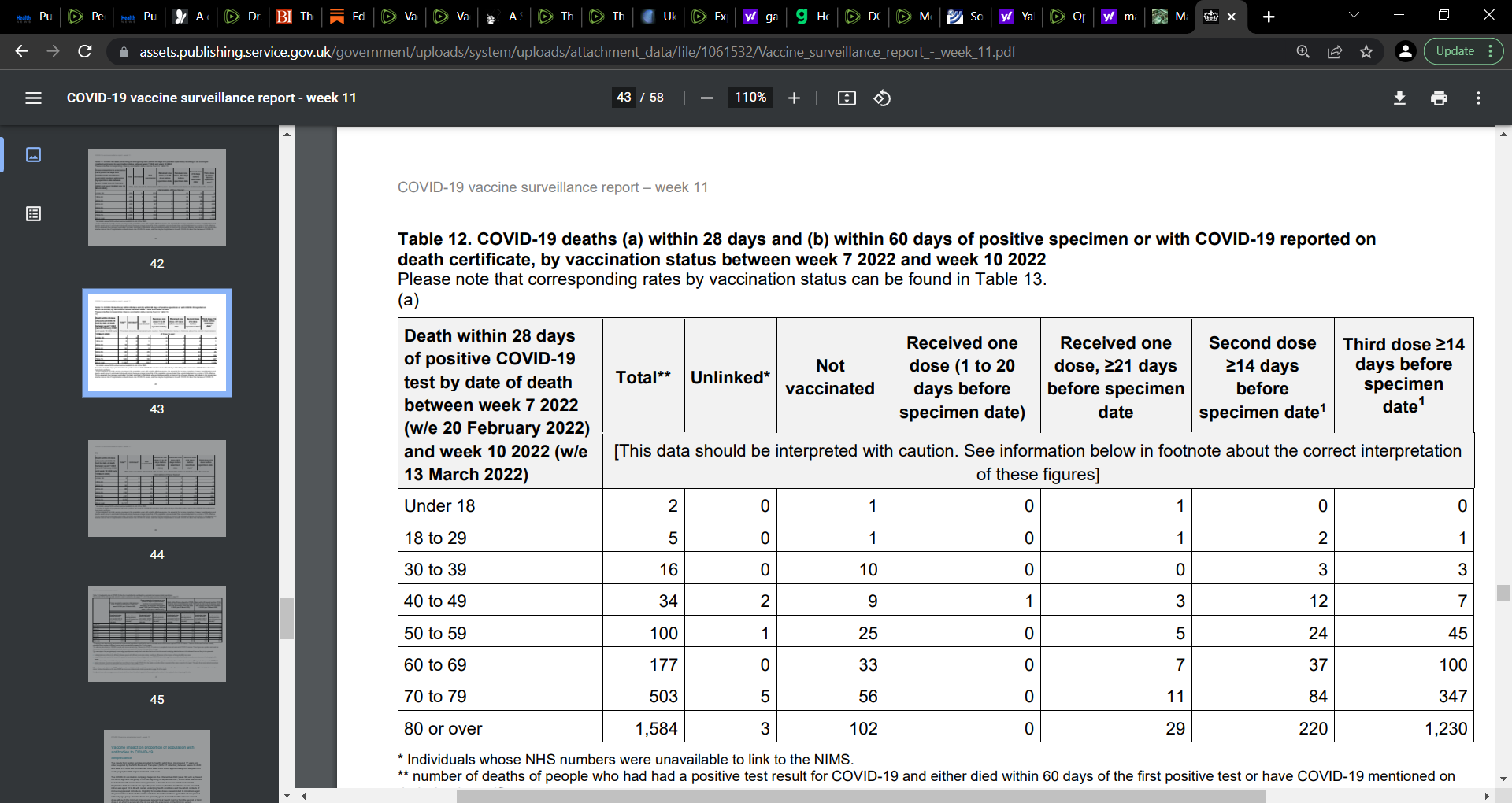Click the sidebar scroll up arrow
This screenshot has width=1512, height=803.
(x=287, y=135)
